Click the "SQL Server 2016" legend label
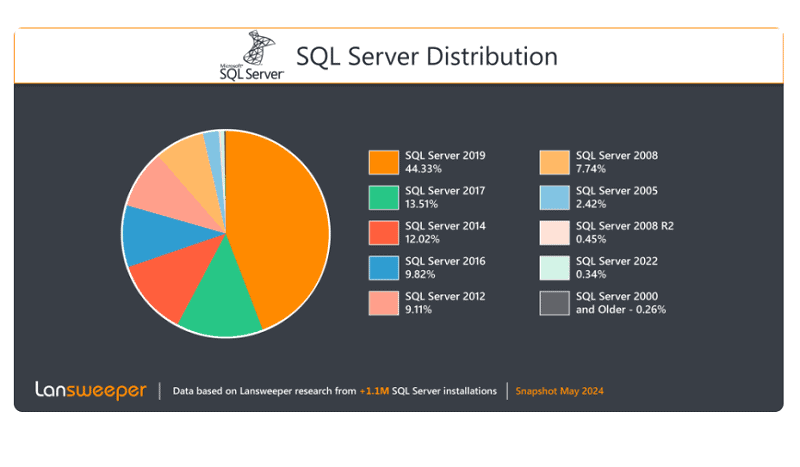This screenshot has height=467, width=800. coord(445,261)
